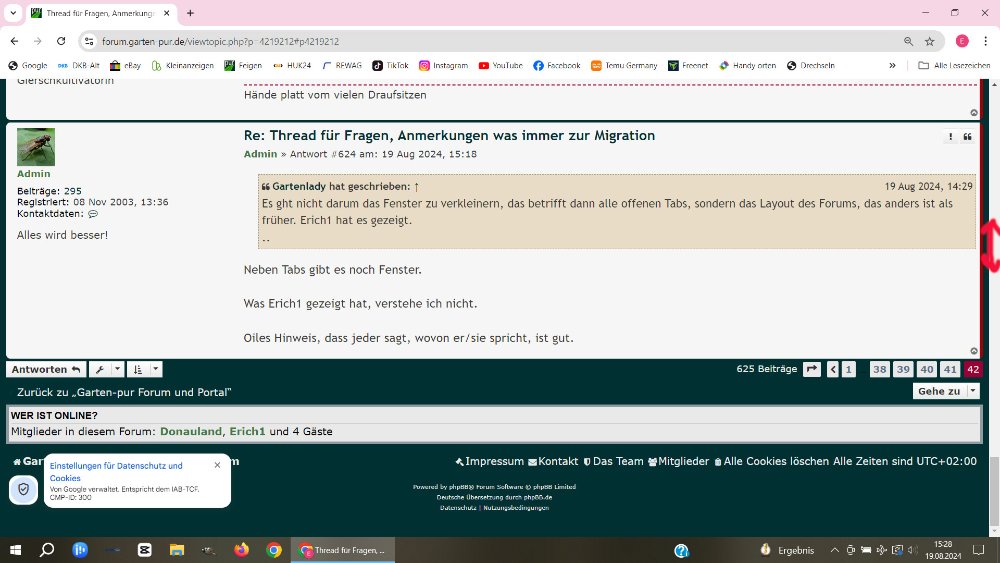
Task: Close the Datenschutz und Cookies popup
Action: (217, 465)
